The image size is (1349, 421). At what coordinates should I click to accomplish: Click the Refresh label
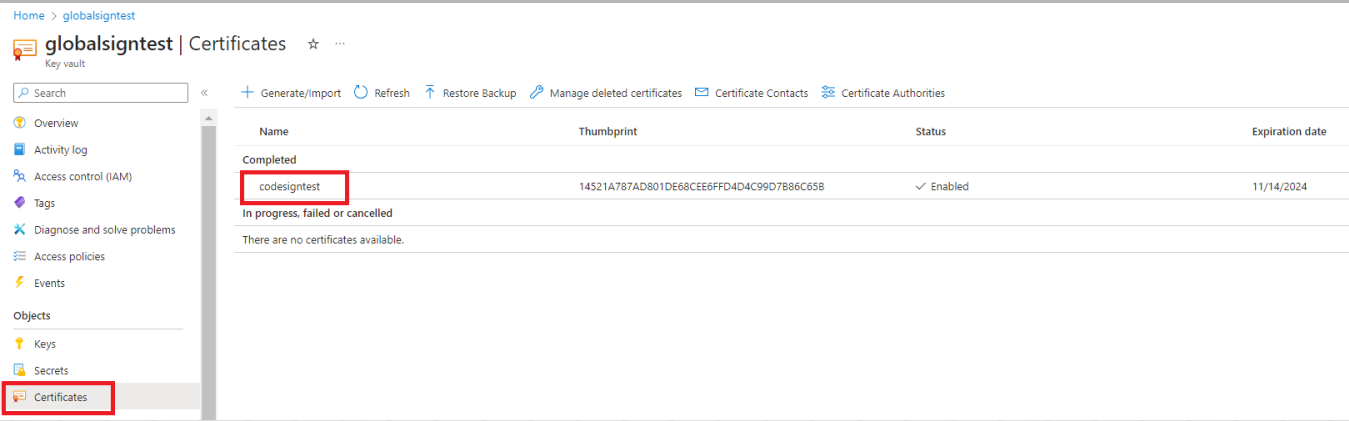(x=392, y=93)
